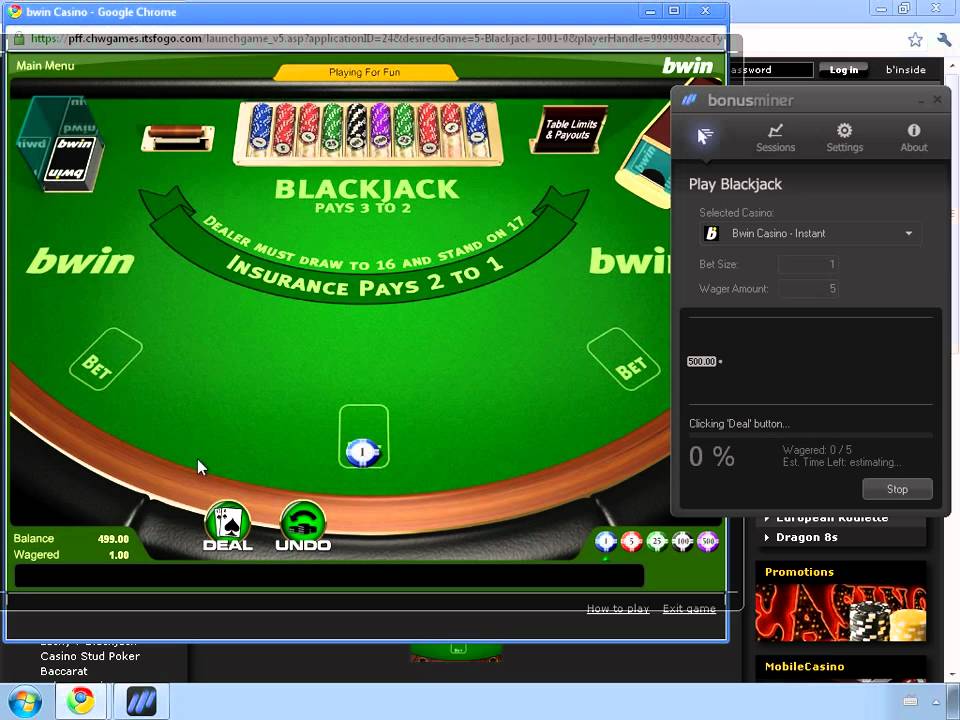Click the Stop button in bonusminer
This screenshot has width=960, height=720.
pyautogui.click(x=897, y=489)
